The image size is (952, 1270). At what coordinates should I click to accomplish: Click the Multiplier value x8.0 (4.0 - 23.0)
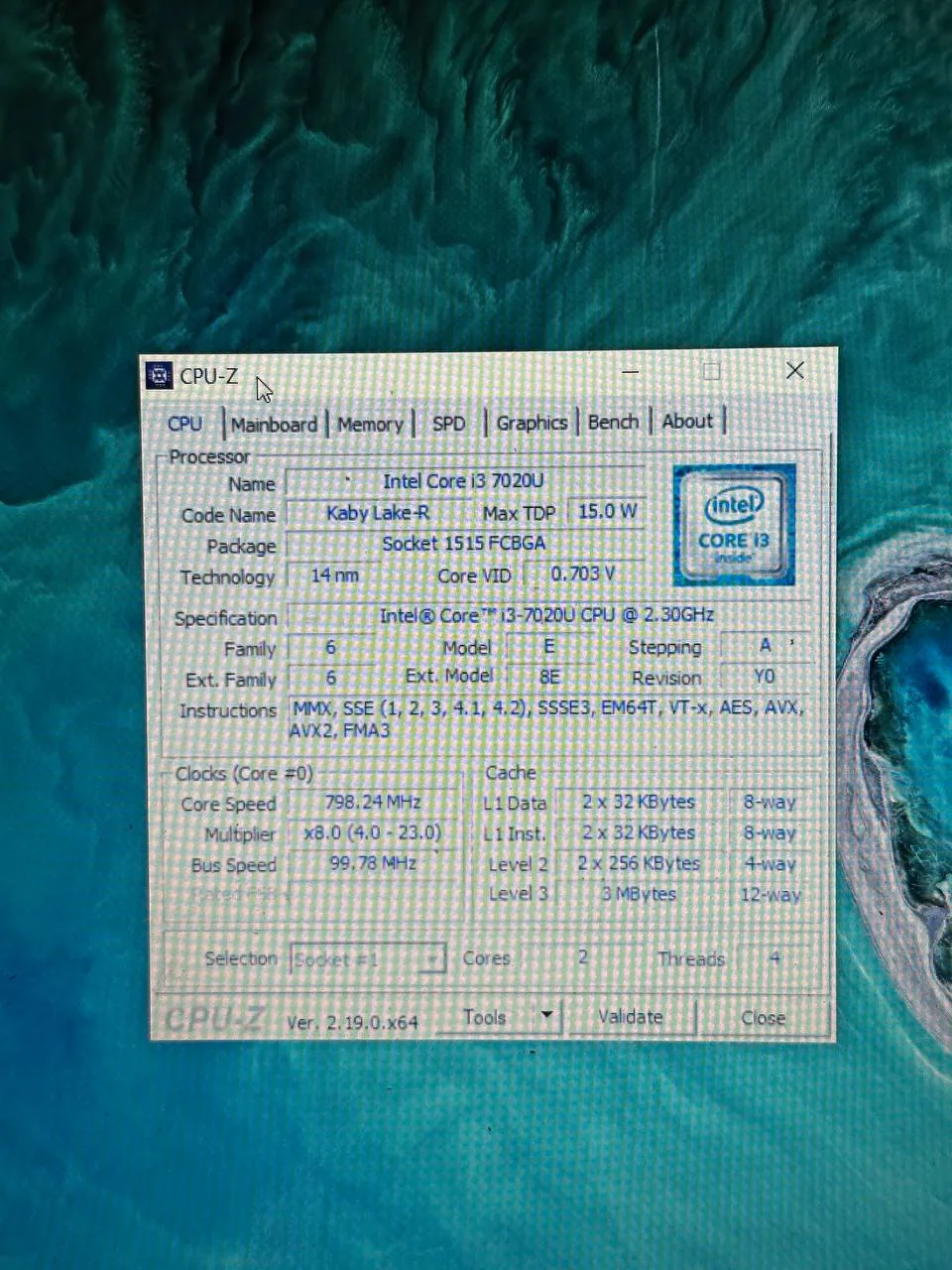click(x=373, y=832)
